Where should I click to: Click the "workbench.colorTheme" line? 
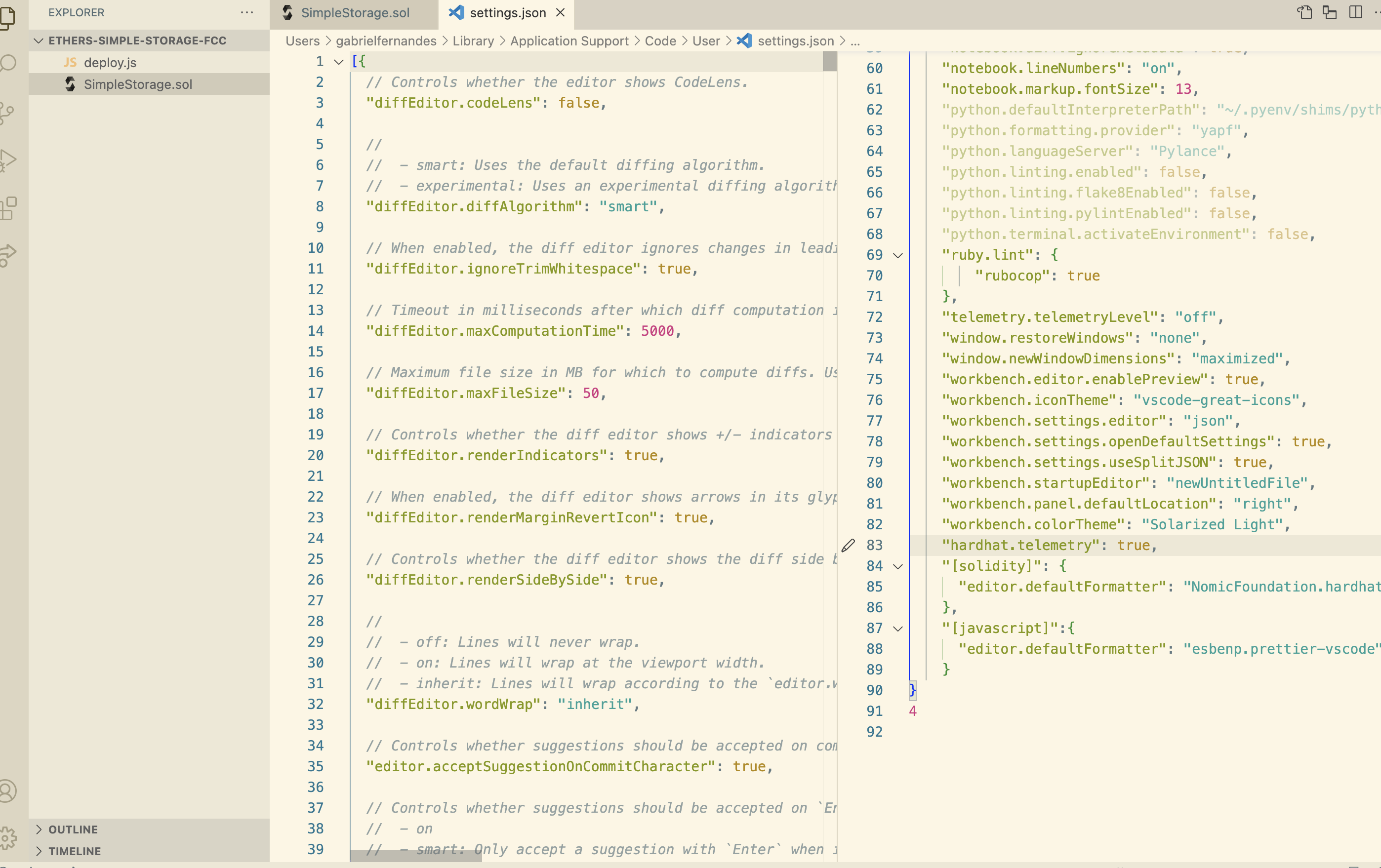(x=1115, y=524)
